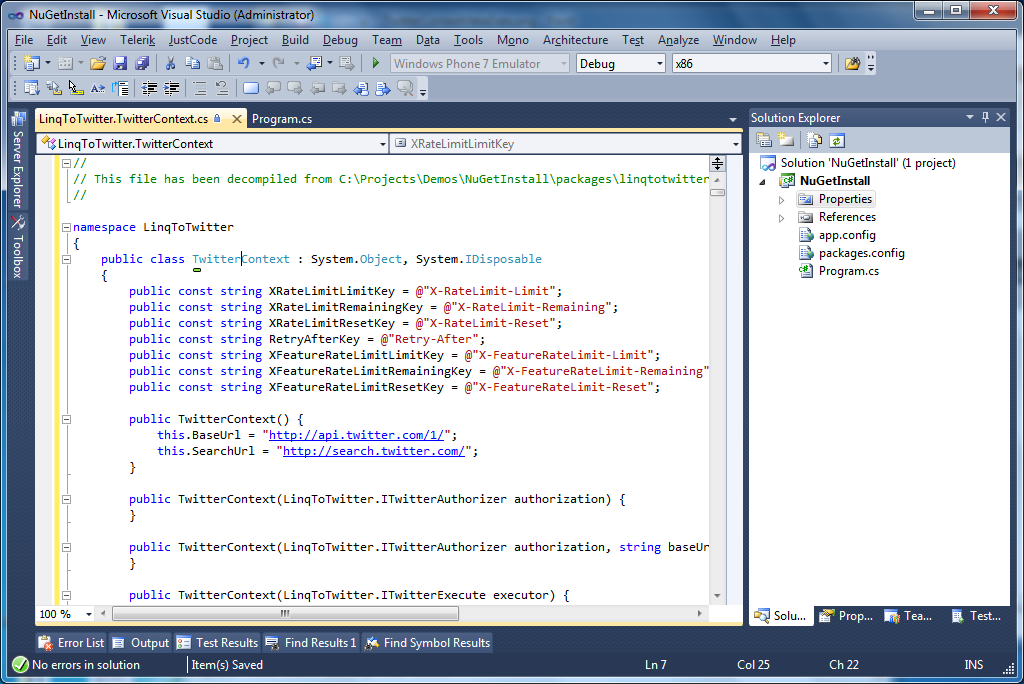
Task: Click the Find in Files binoculars folder icon
Action: click(x=852, y=63)
